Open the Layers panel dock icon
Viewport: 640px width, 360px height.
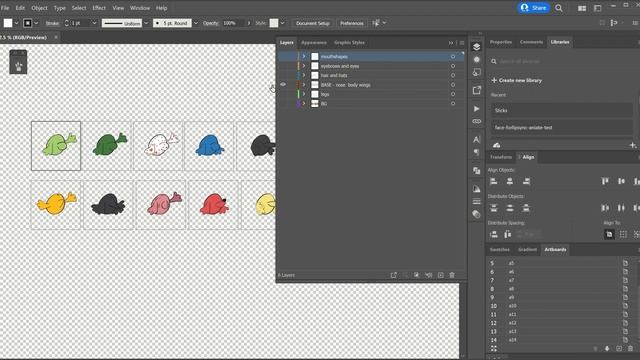[x=476, y=47]
